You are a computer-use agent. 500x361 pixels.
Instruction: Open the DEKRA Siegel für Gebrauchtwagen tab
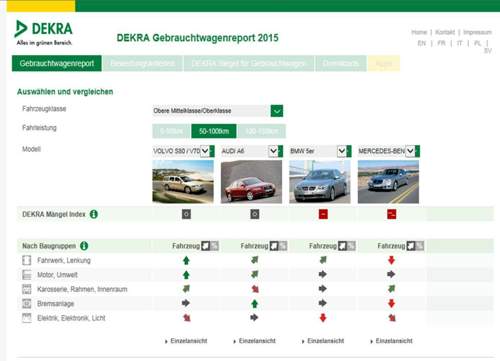coord(249,63)
